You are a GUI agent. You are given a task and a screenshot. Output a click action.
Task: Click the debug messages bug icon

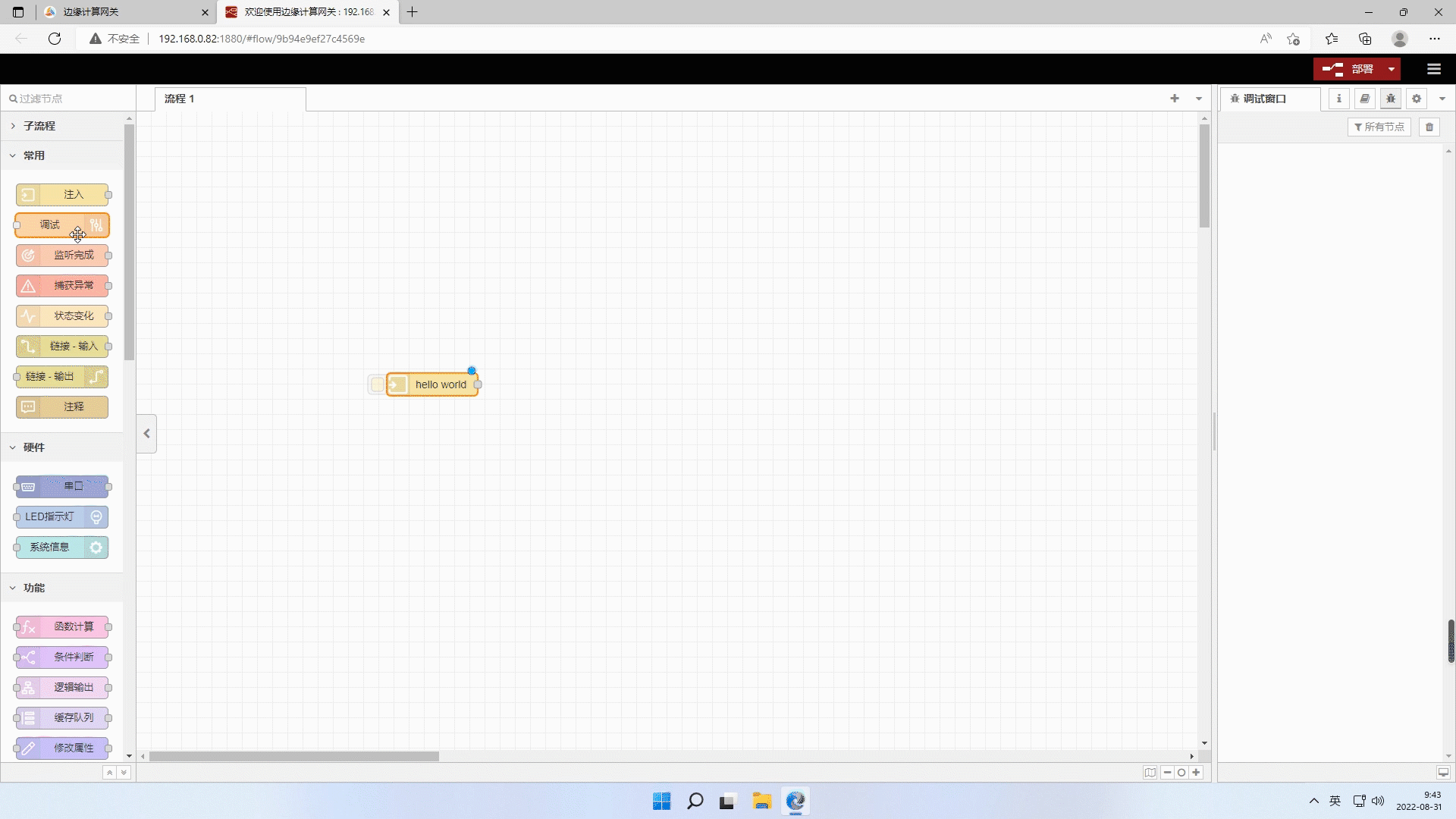(1390, 99)
